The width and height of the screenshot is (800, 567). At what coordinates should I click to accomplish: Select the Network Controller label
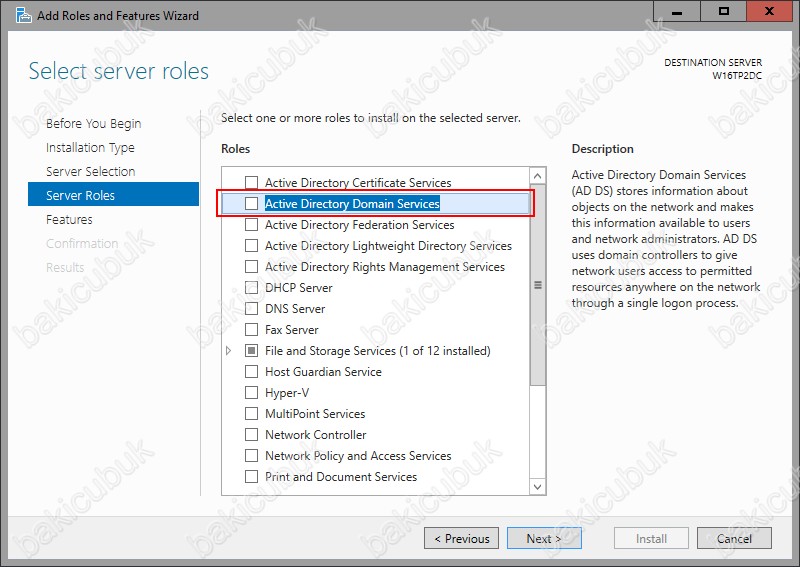[x=315, y=435]
